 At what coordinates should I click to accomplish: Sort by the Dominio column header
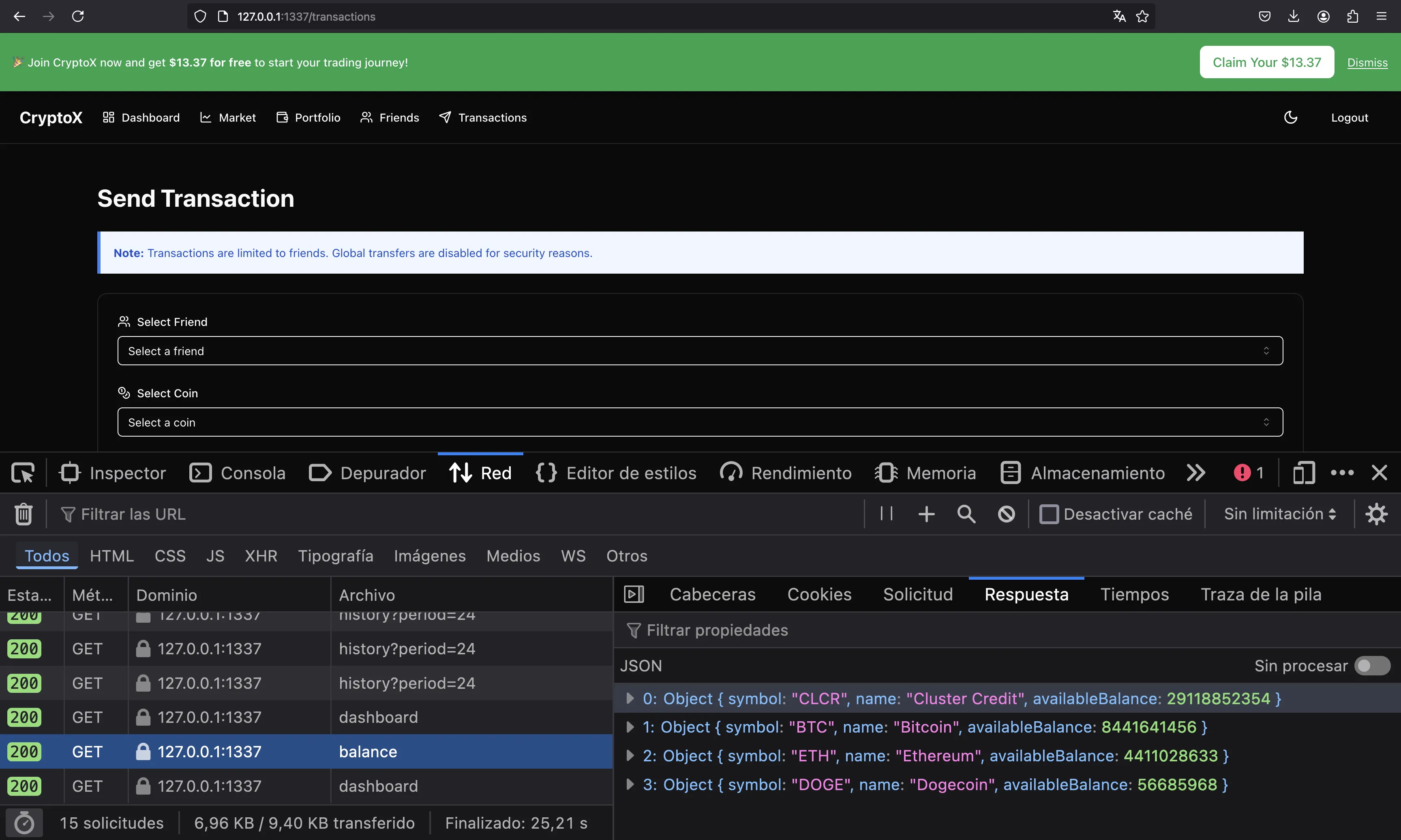click(229, 594)
